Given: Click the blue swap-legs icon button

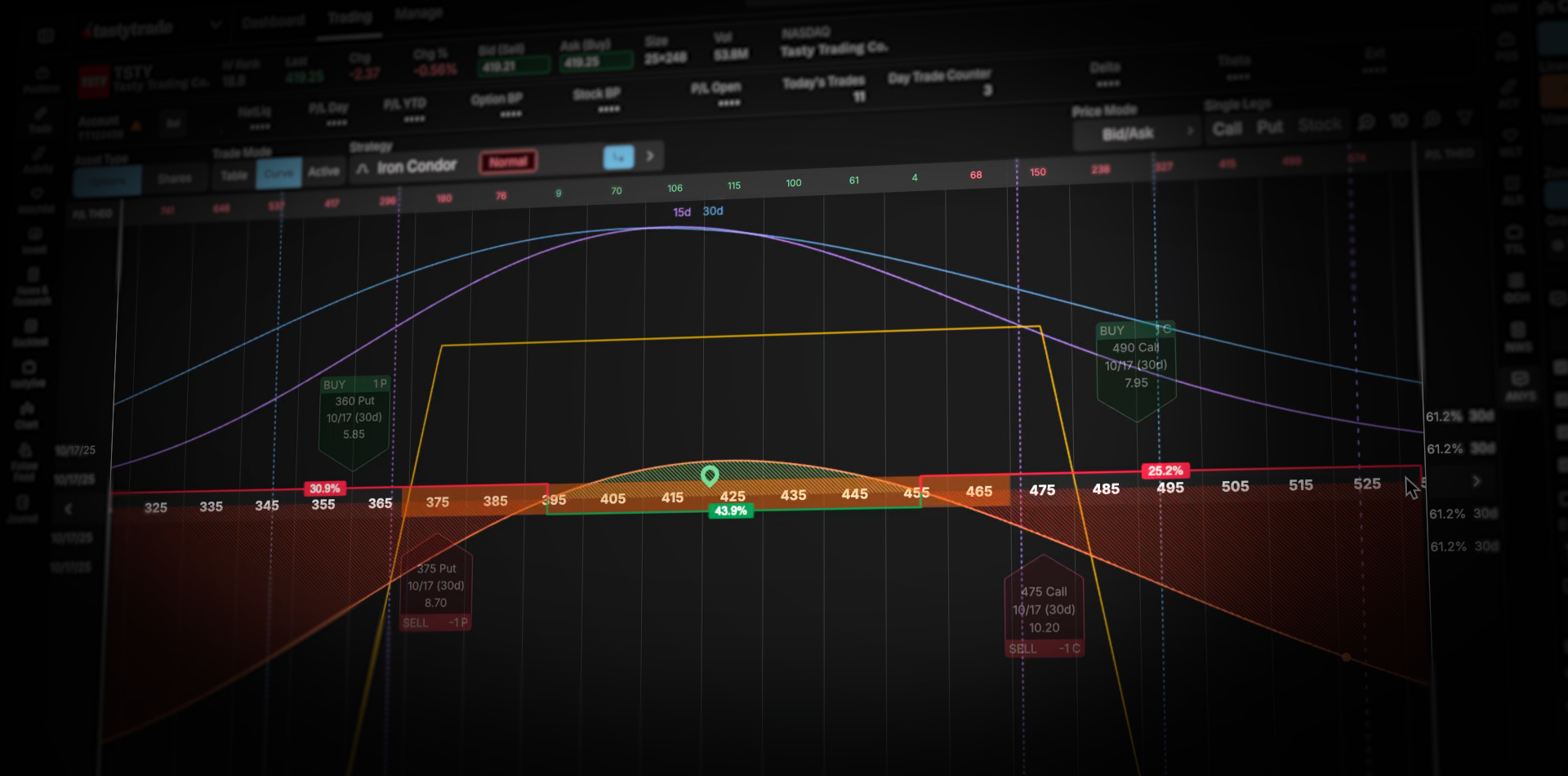Looking at the screenshot, I should 618,157.
